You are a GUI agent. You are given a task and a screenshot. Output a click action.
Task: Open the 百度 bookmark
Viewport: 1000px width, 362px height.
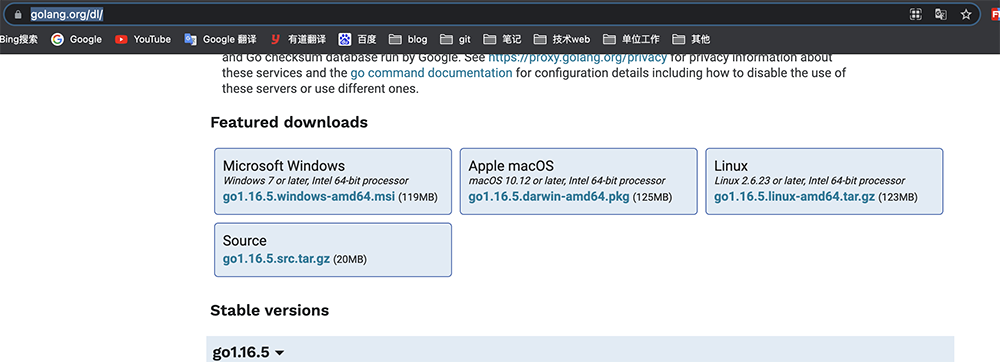tap(357, 40)
